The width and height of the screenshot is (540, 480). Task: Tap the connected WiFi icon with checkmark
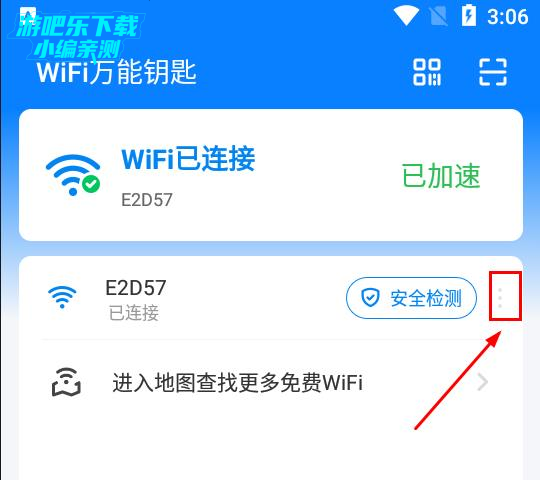(x=73, y=175)
